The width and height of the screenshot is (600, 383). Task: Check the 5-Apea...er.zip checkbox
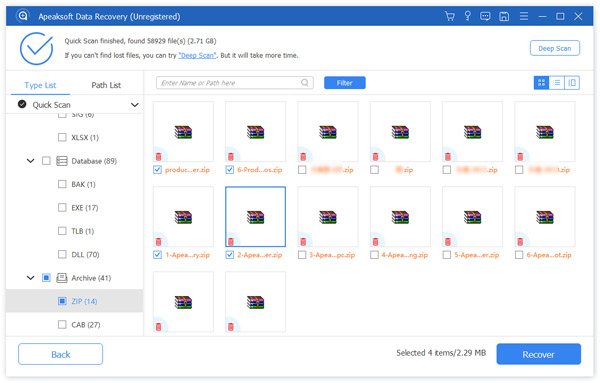447,254
